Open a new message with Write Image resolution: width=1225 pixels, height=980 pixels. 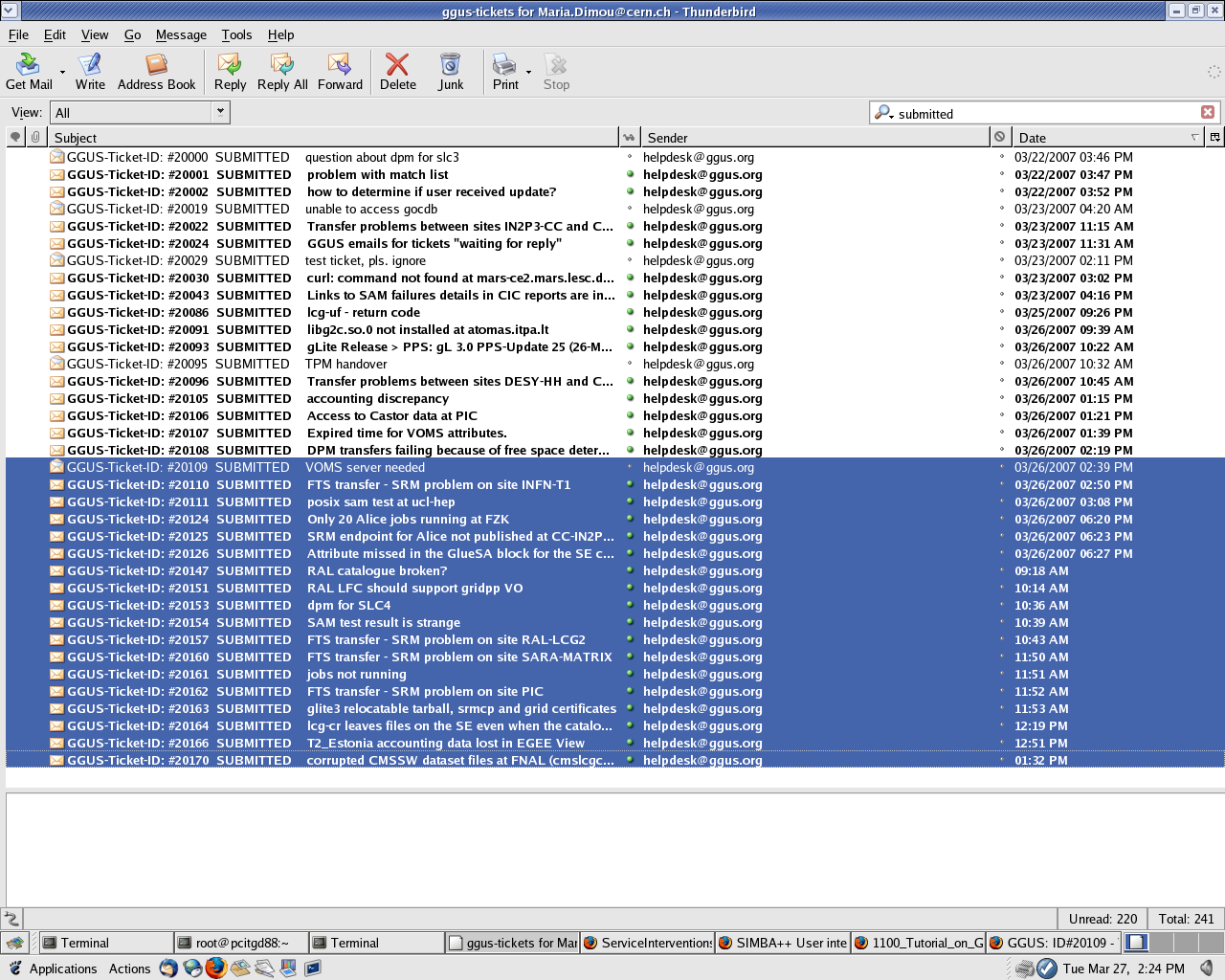pos(90,72)
